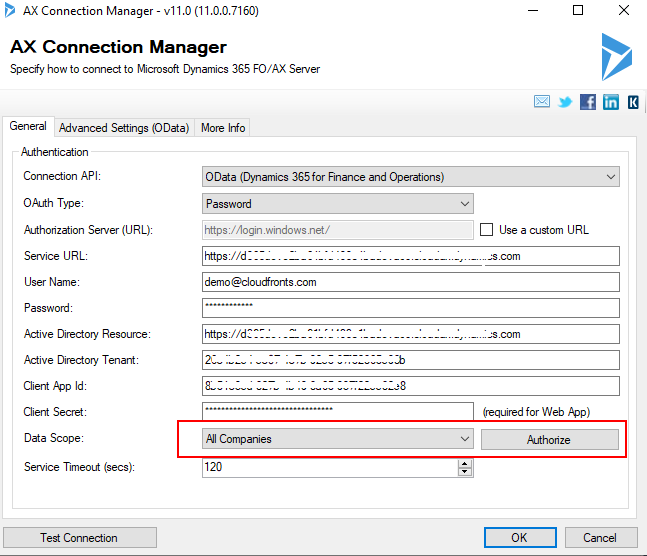Click the Dynamics logo in header
The height and width of the screenshot is (556, 647).
click(x=616, y=57)
